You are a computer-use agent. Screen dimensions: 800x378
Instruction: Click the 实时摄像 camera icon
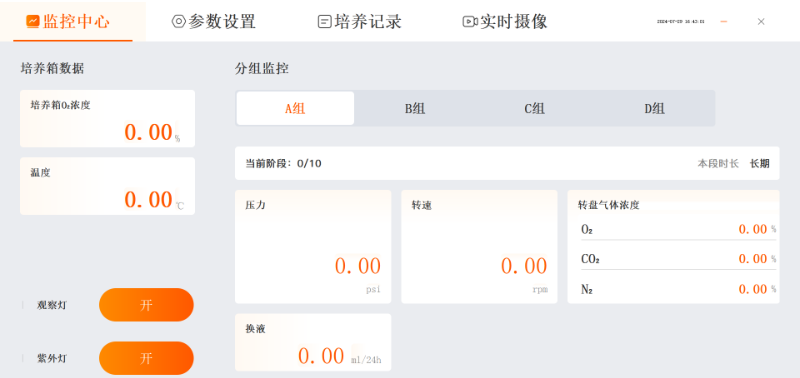[469, 21]
